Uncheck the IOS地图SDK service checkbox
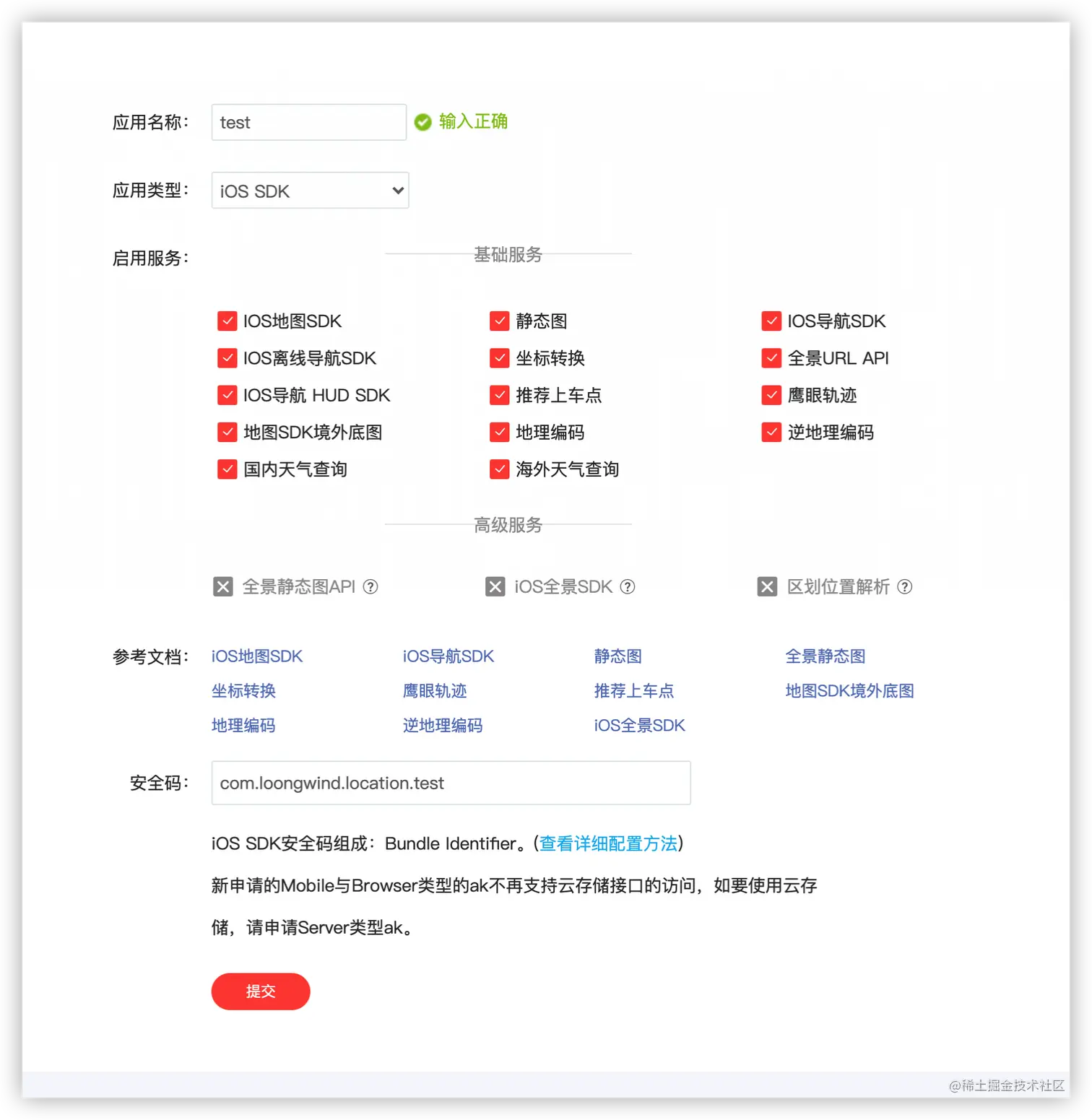 (x=227, y=321)
